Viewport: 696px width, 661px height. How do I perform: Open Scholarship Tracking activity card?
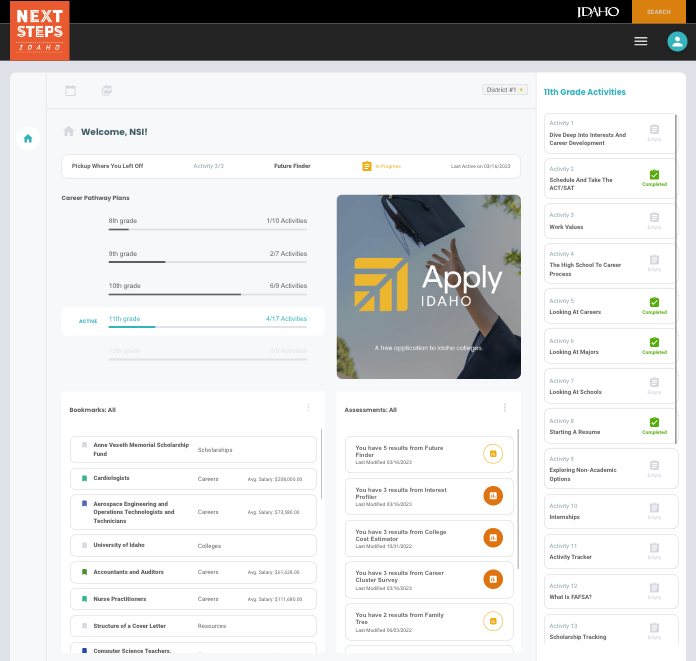(x=611, y=629)
